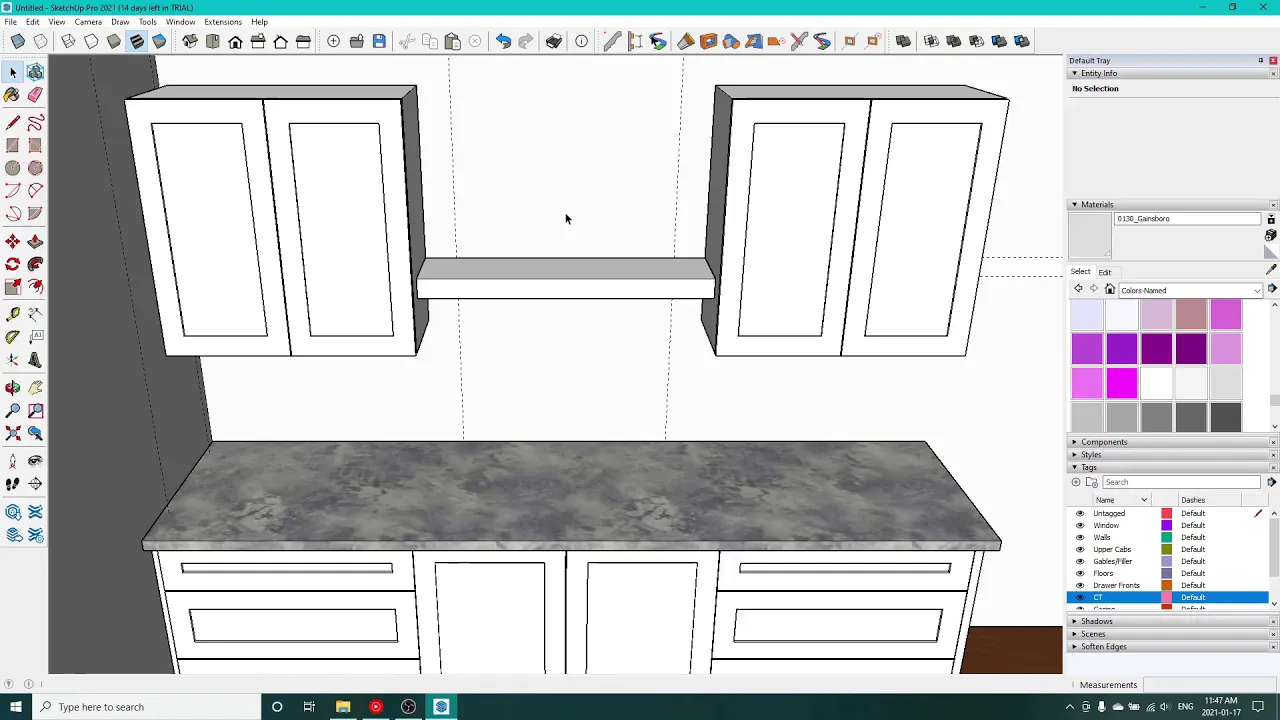Image resolution: width=1280 pixels, height=720 pixels.
Task: Click the Add Tag Folder icon
Action: [1092, 482]
